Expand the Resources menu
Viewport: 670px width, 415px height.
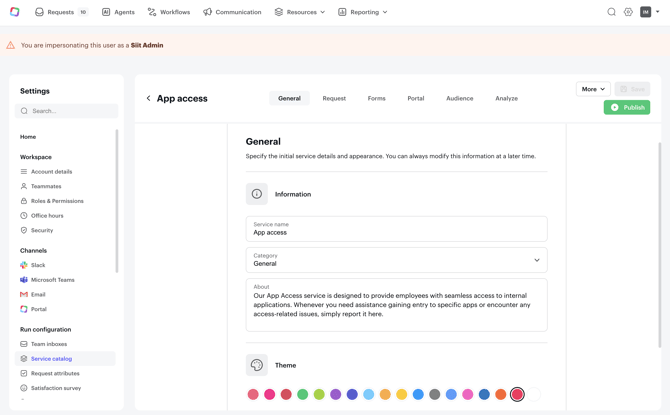click(x=300, y=12)
